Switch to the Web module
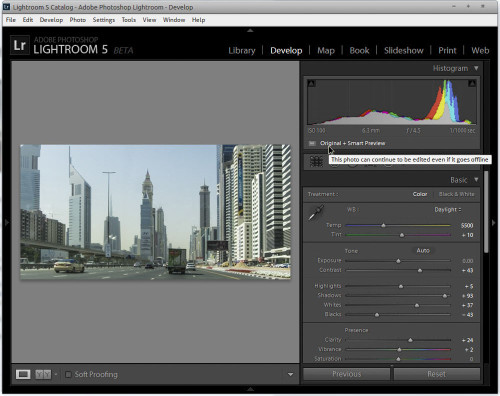This screenshot has height=396, width=500. click(x=480, y=51)
